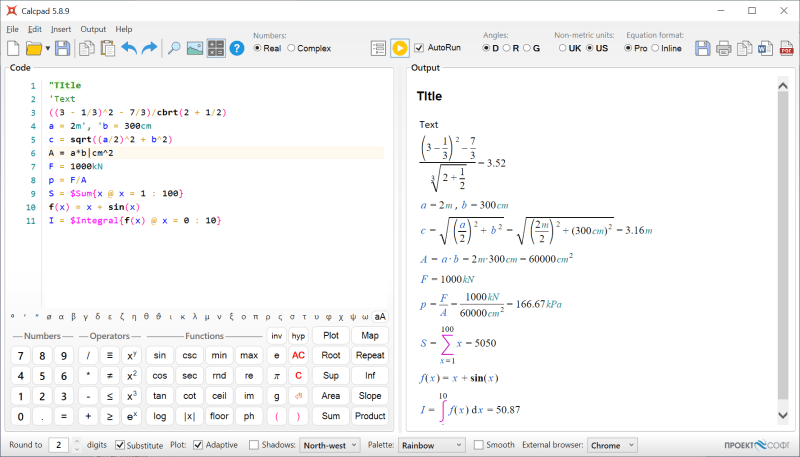Image resolution: width=800 pixels, height=457 pixels.
Task: Toggle the keypad panel icon
Action: [x=216, y=48]
